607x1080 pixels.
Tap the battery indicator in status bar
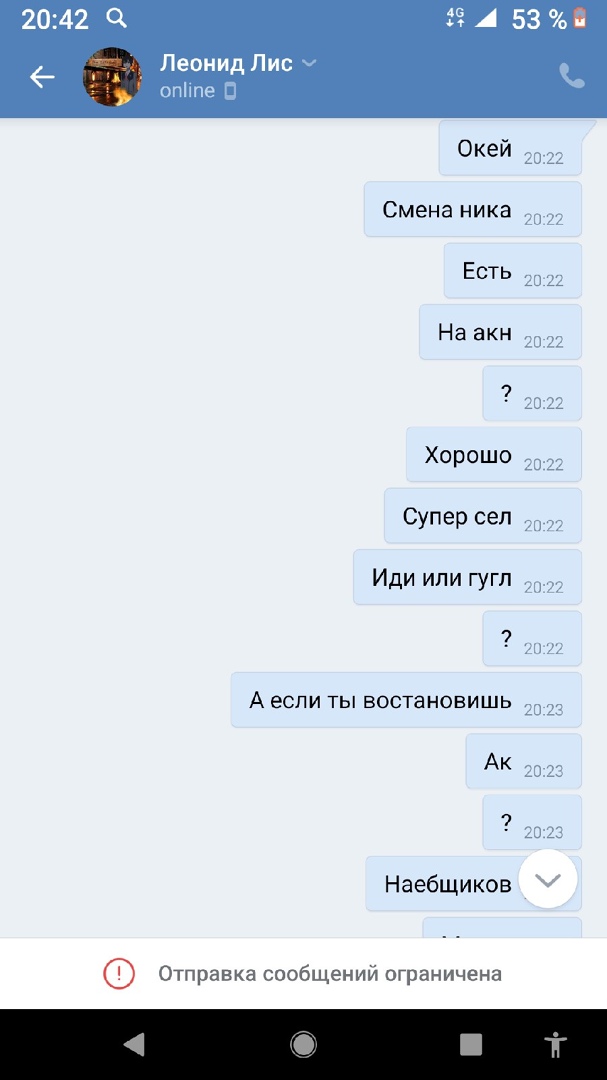coord(579,18)
